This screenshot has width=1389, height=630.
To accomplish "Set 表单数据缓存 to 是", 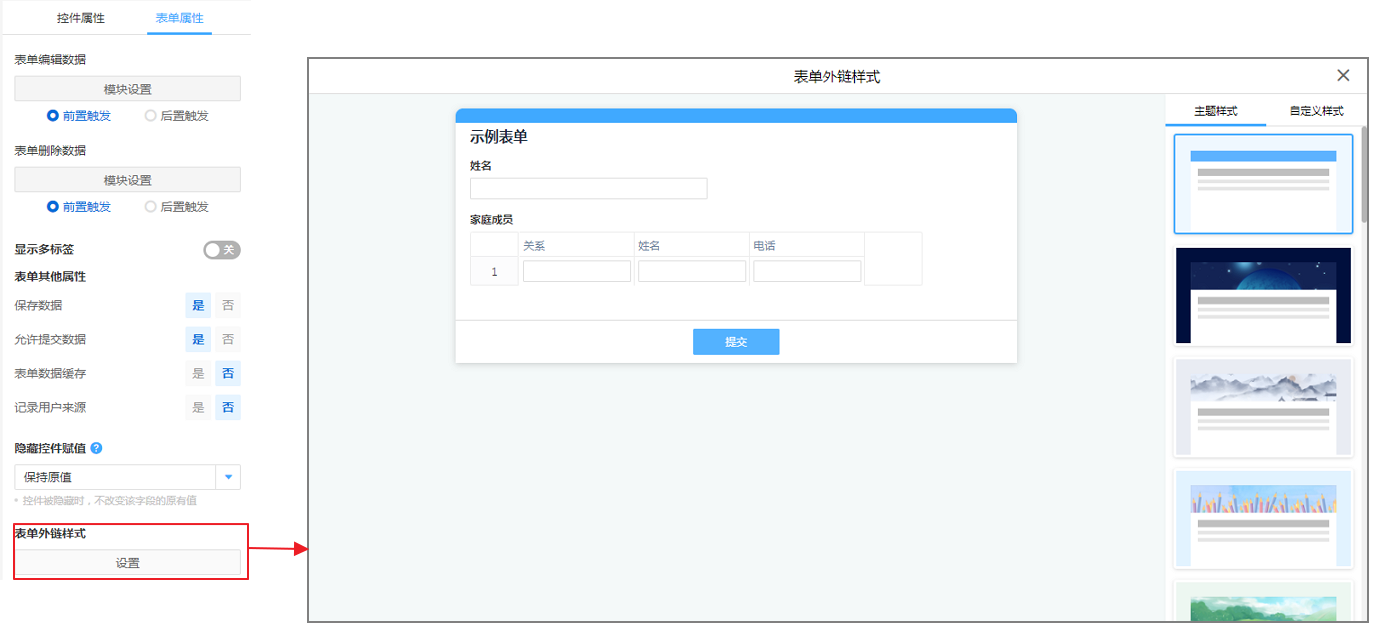I will tap(198, 374).
